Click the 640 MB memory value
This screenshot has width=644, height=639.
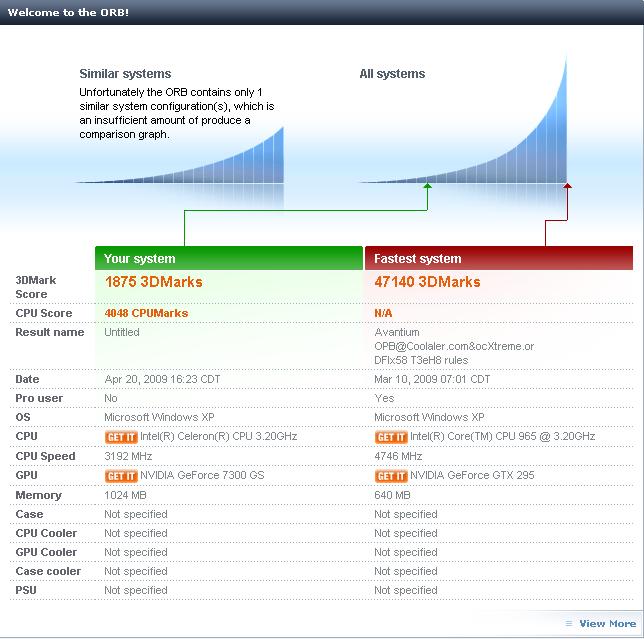pyautogui.click(x=392, y=495)
